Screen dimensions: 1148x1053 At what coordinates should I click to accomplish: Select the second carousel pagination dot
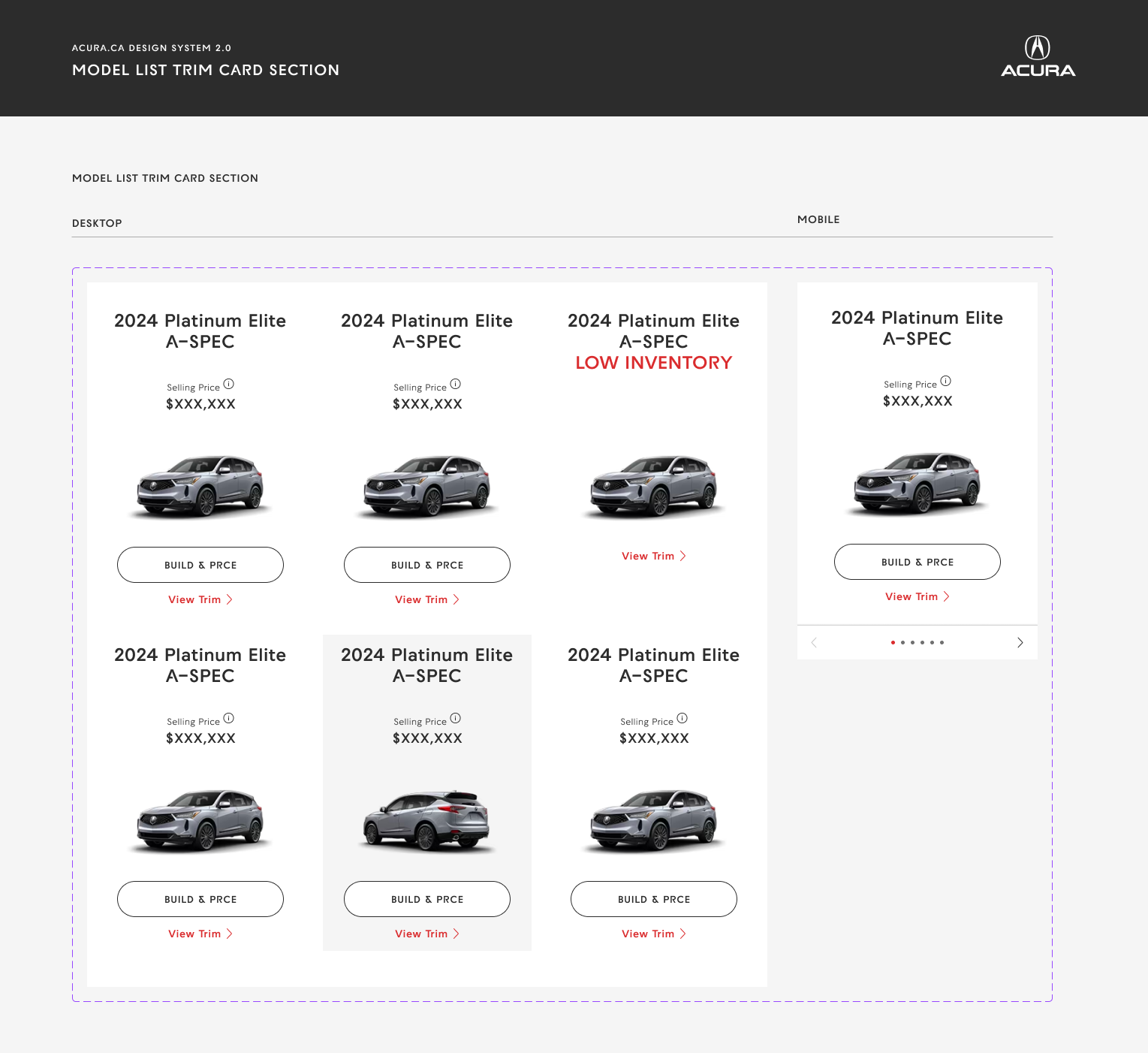[902, 642]
